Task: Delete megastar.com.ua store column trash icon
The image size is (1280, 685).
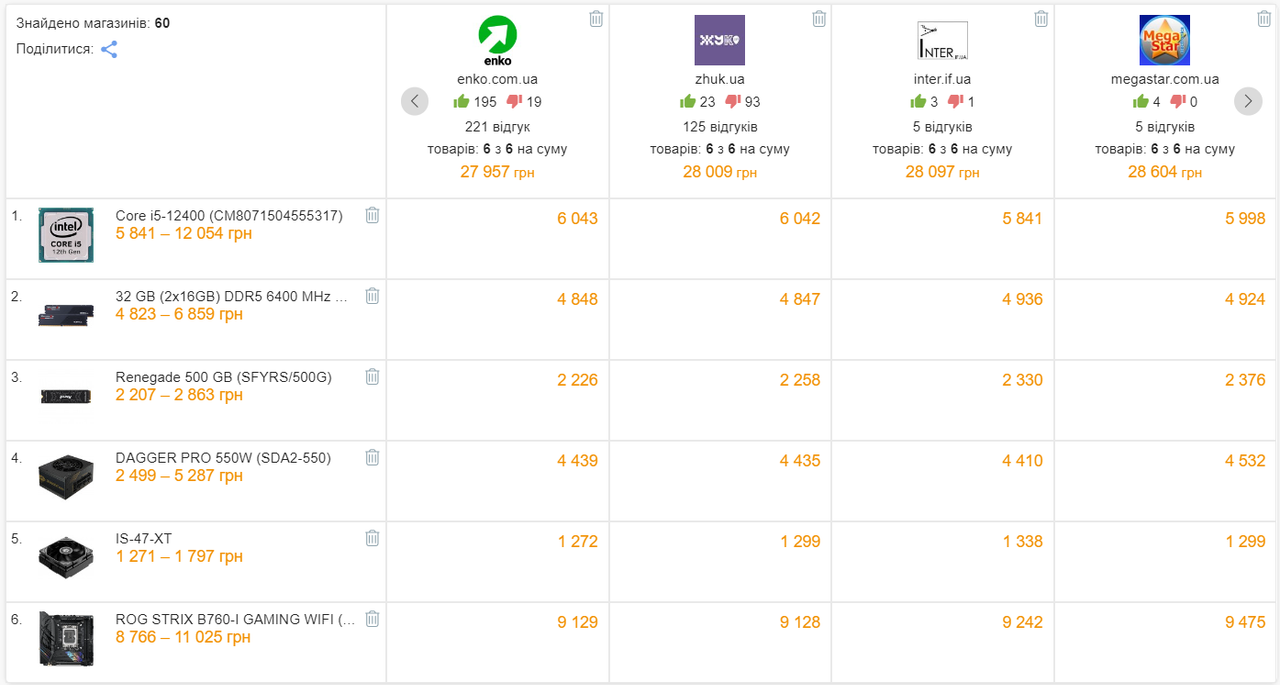Action: pyautogui.click(x=1263, y=19)
